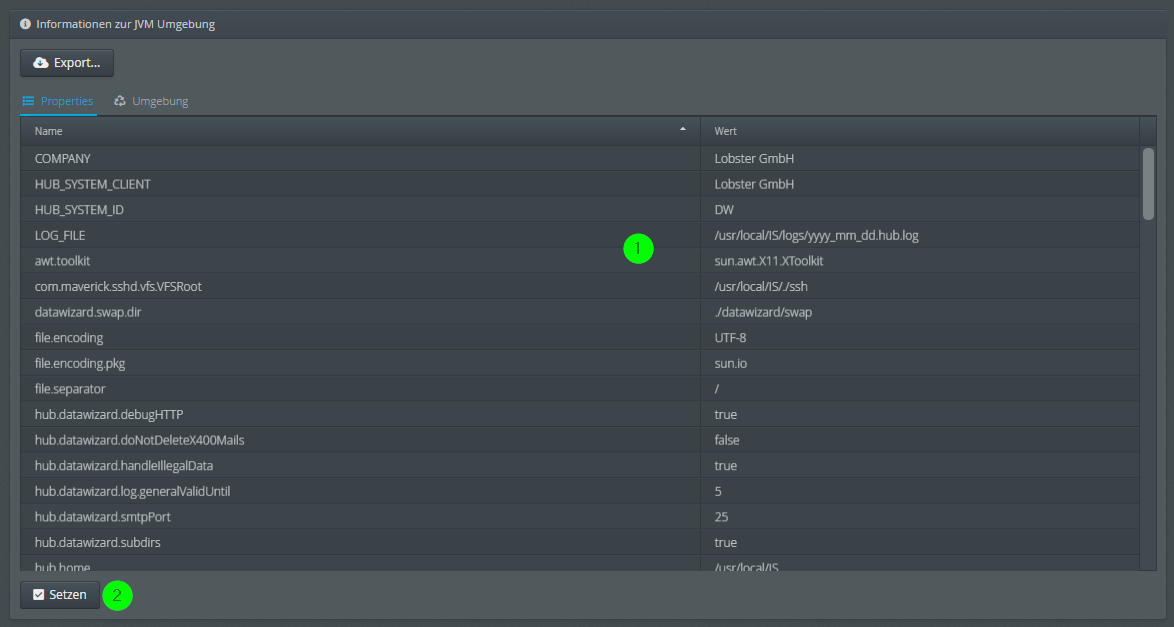Click the recycle icon beside Umgebung
1174x627 pixels.
coord(117,100)
